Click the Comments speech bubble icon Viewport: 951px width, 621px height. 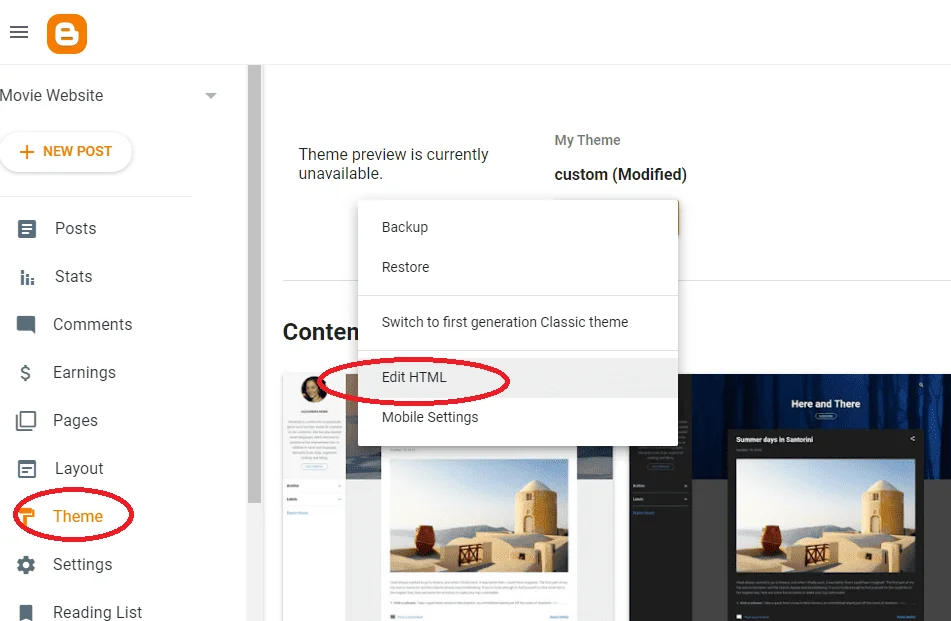[26, 324]
